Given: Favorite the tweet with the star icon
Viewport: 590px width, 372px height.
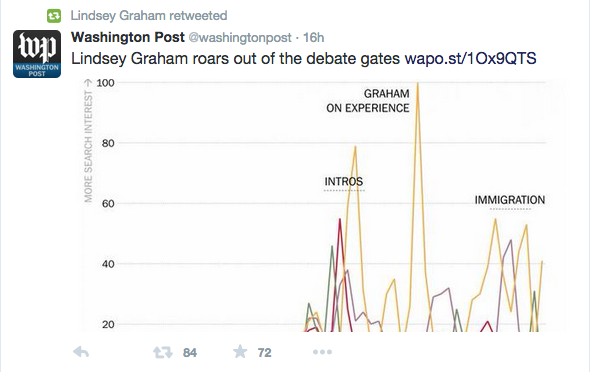Looking at the screenshot, I should (x=240, y=352).
